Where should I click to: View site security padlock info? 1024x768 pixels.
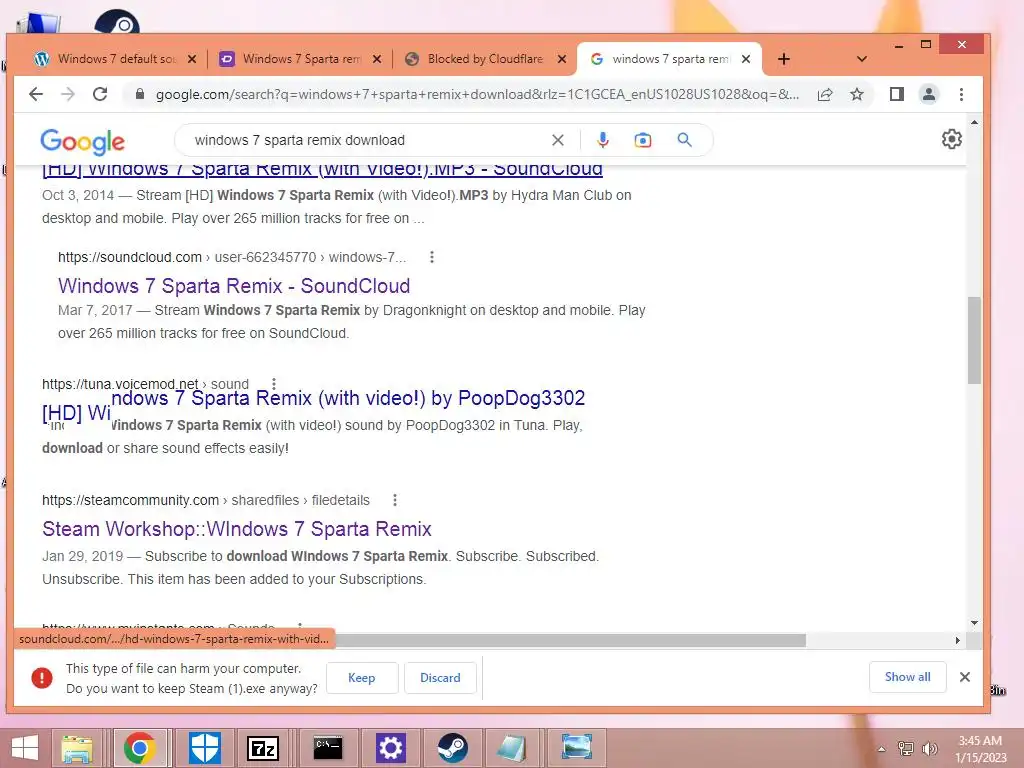139,94
